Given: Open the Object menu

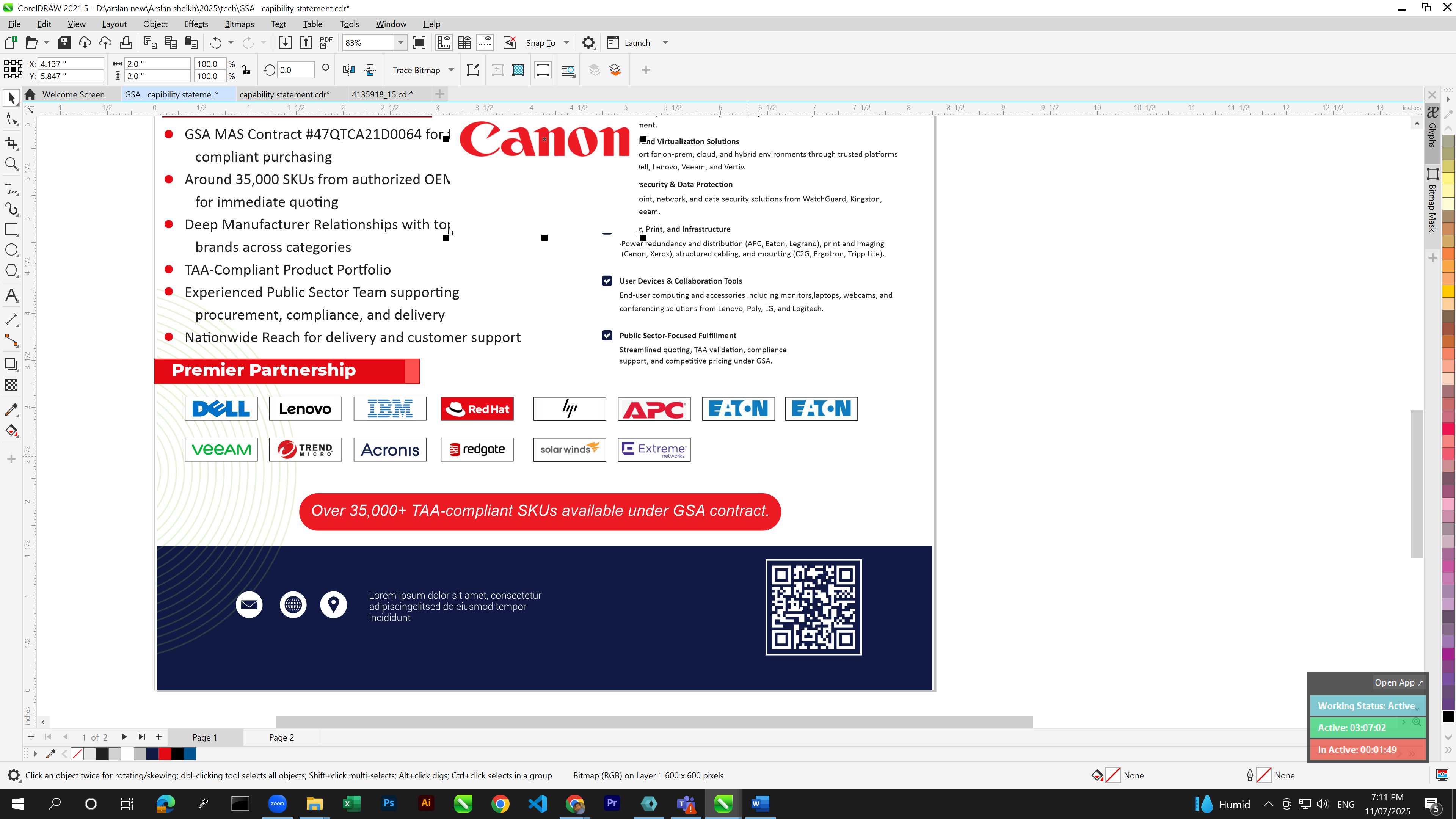Looking at the screenshot, I should [x=155, y=24].
